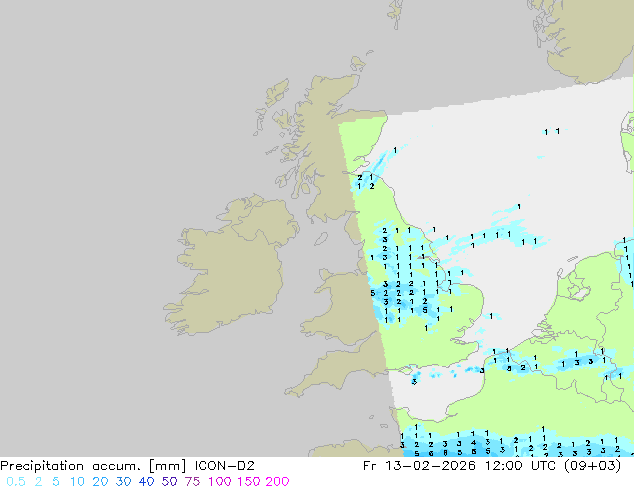
Task: Click the legend value 2 in the mm scale
Action: click(x=38, y=482)
